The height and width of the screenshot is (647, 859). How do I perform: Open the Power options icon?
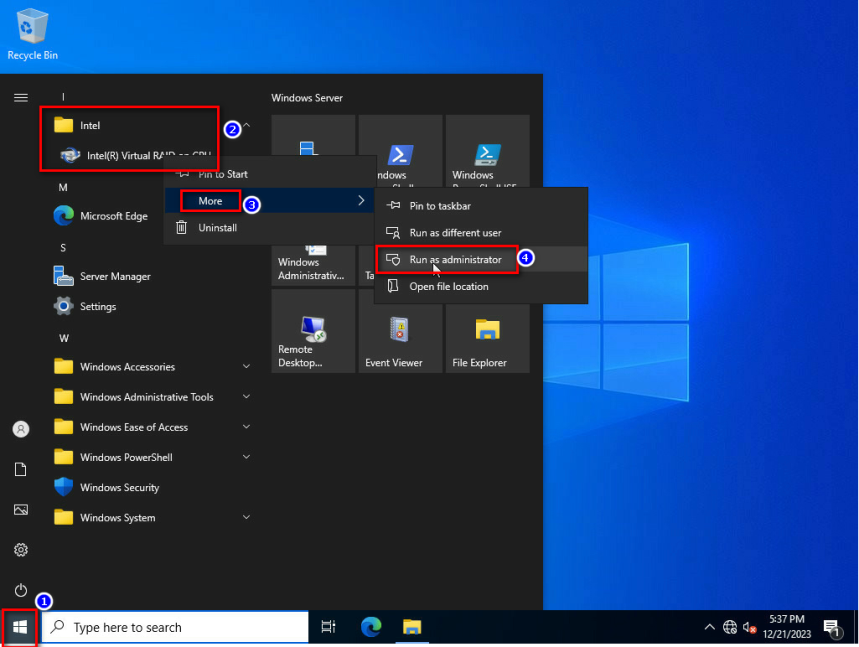[x=21, y=590]
